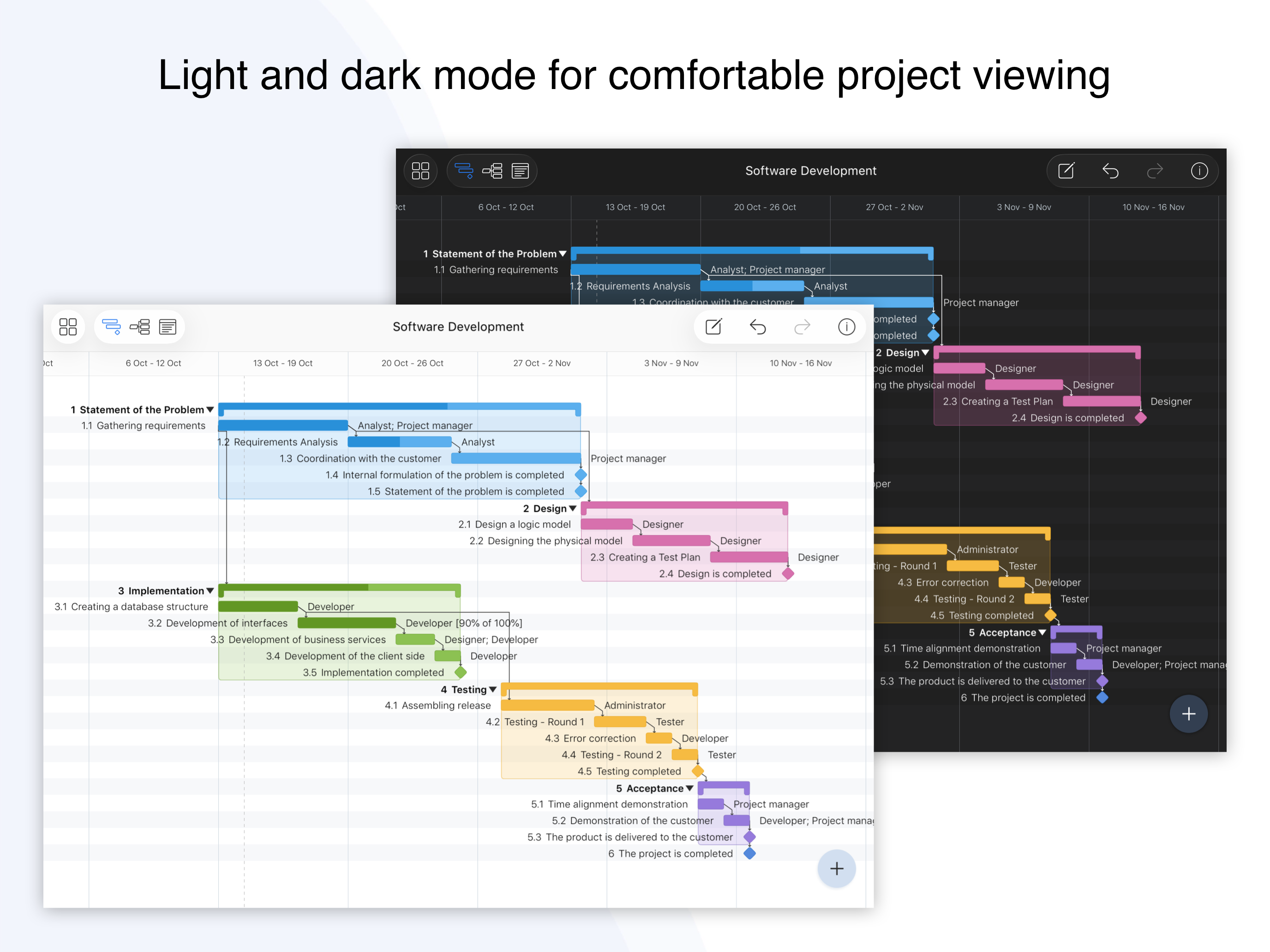Open info panel in dark window
Screen dimensions: 1270x952
click(x=1199, y=171)
